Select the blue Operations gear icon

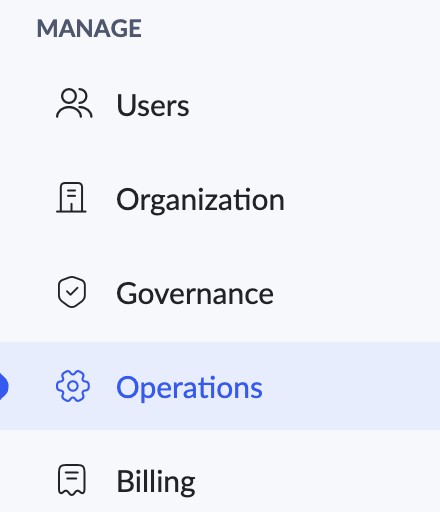[73, 386]
